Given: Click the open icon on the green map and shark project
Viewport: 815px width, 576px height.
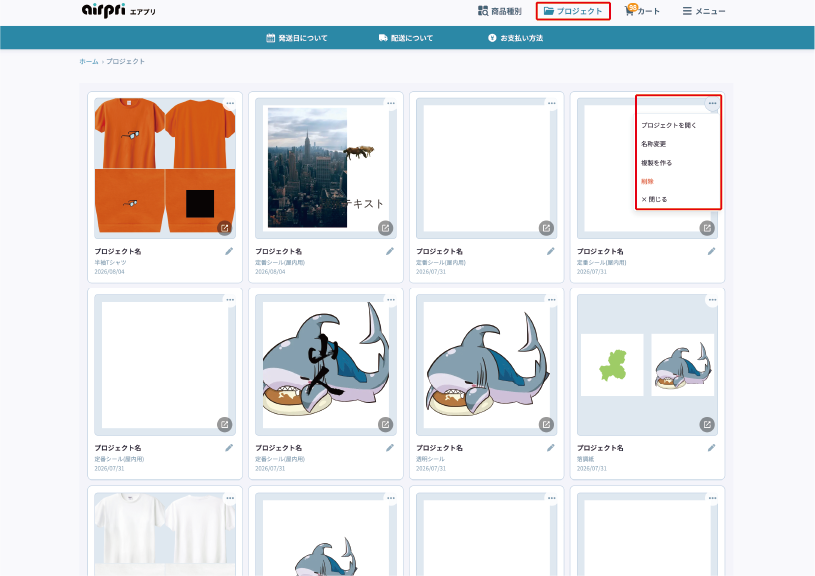Looking at the screenshot, I should pyautogui.click(x=707, y=425).
